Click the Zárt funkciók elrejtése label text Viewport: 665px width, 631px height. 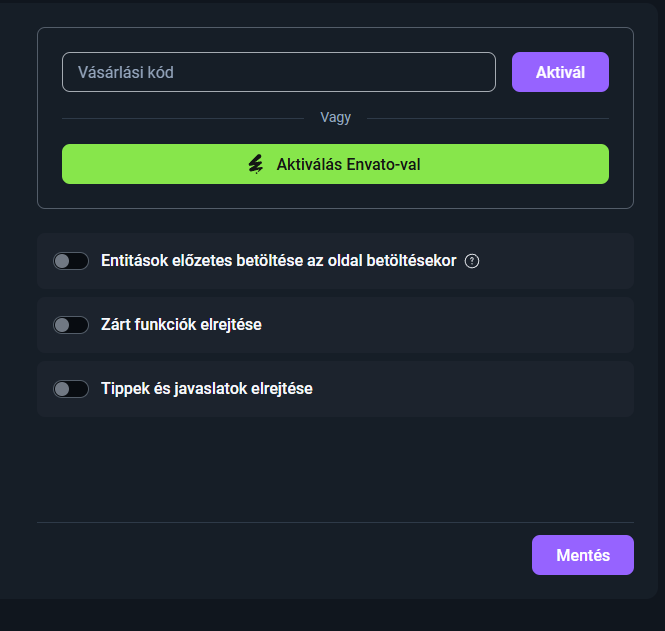(181, 325)
